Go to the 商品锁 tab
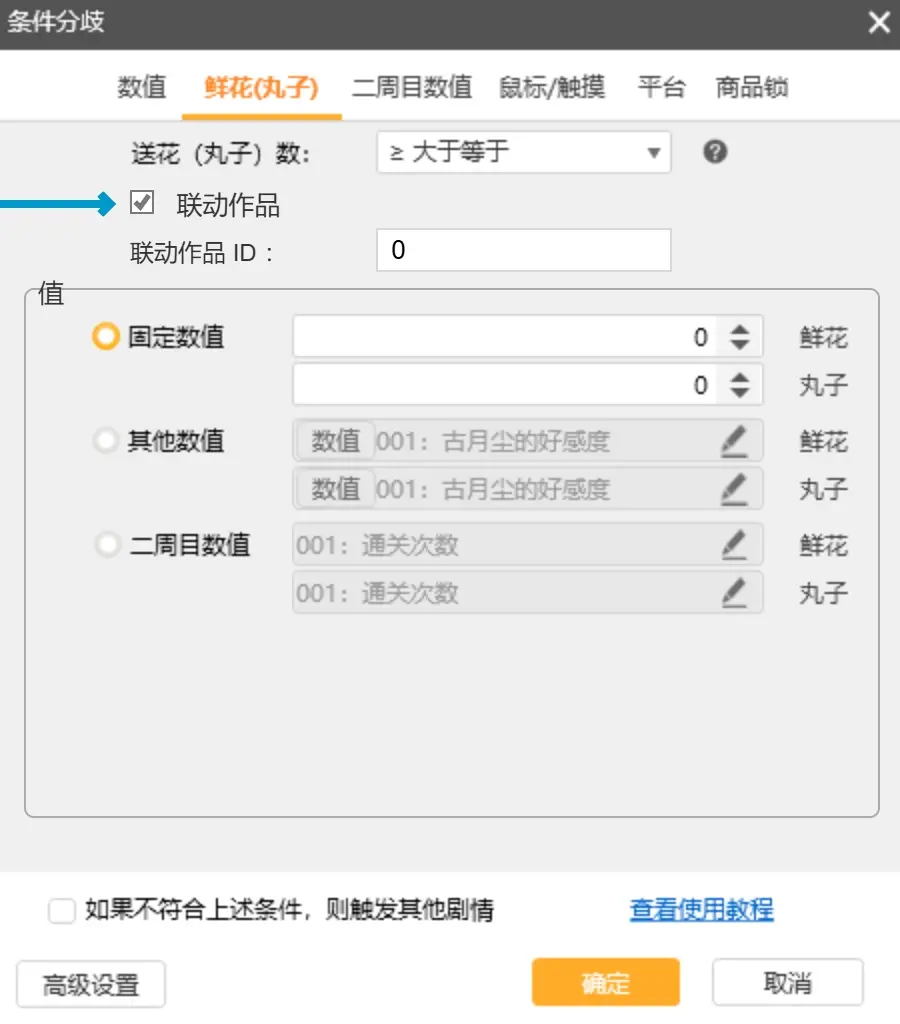The height and width of the screenshot is (1024, 900). click(x=752, y=87)
